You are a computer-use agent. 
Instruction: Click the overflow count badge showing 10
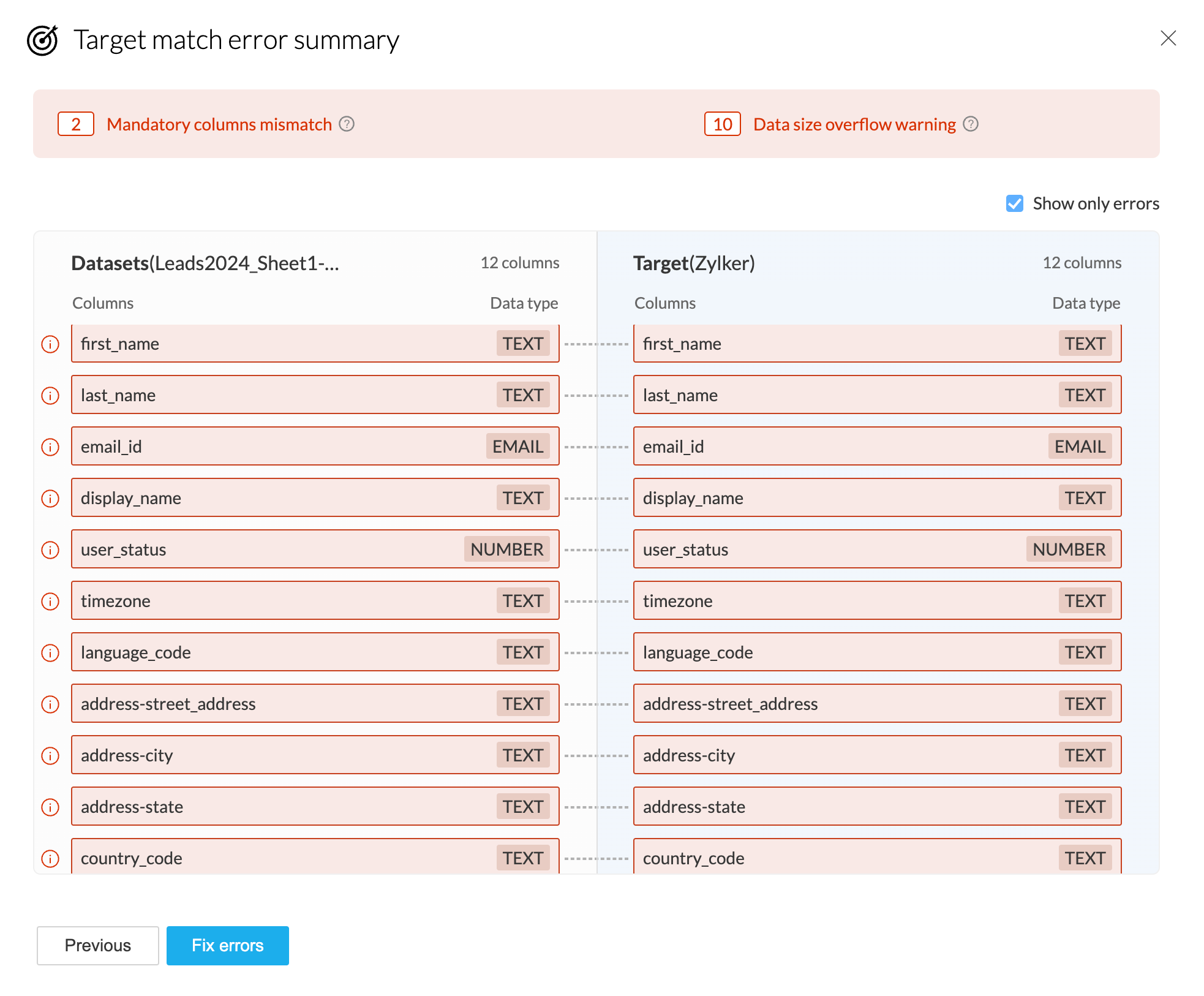click(723, 124)
